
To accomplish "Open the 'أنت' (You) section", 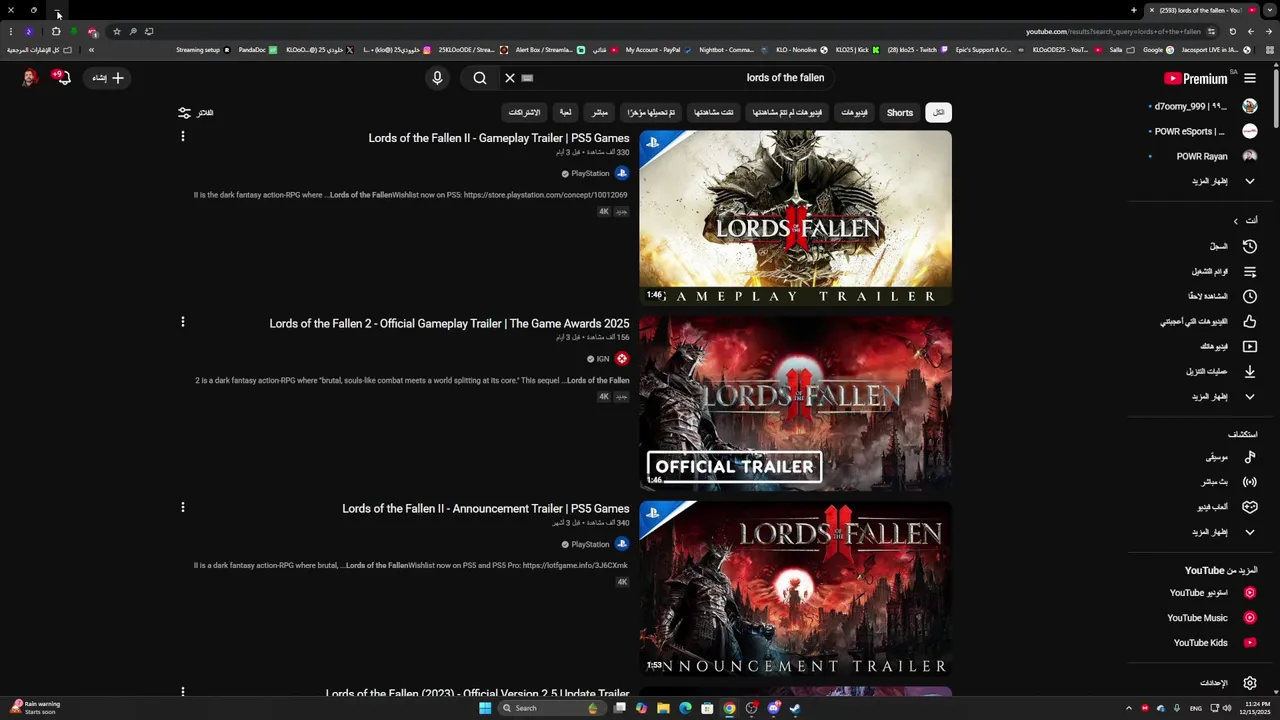I will (x=1244, y=220).
